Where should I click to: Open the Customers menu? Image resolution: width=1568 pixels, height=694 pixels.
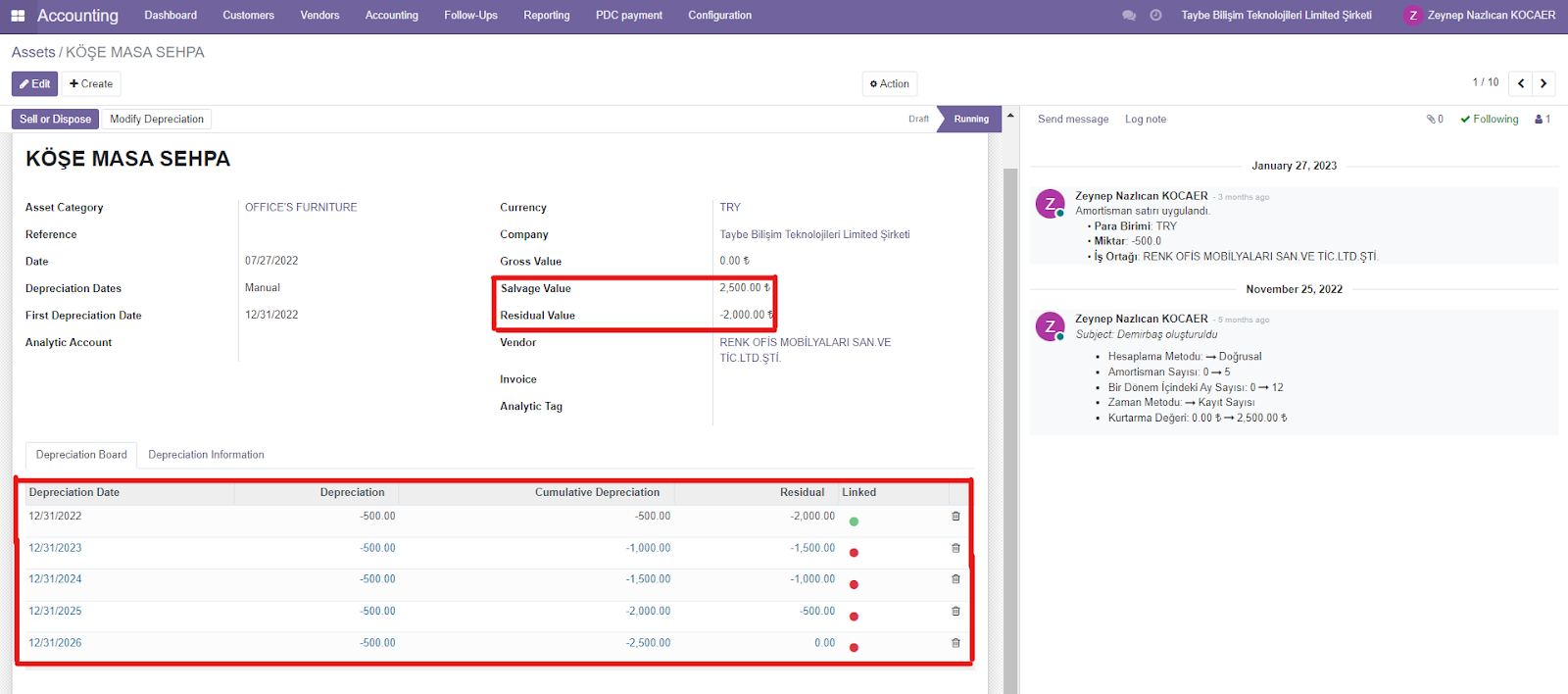click(248, 16)
